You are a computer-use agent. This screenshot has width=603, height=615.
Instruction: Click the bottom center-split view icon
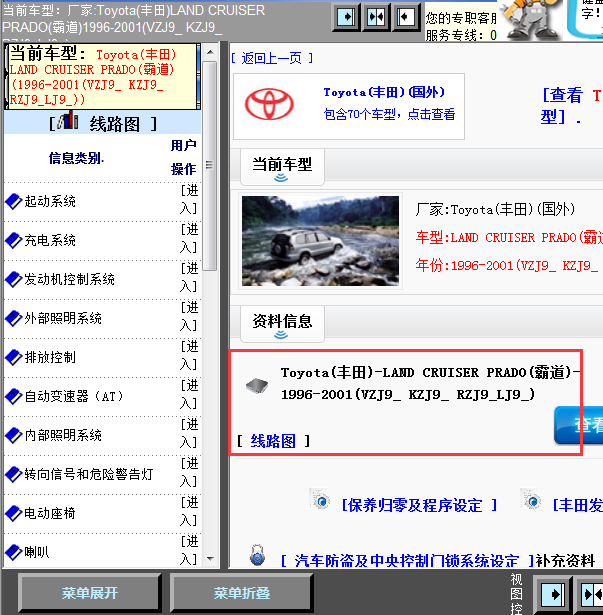click(590, 595)
